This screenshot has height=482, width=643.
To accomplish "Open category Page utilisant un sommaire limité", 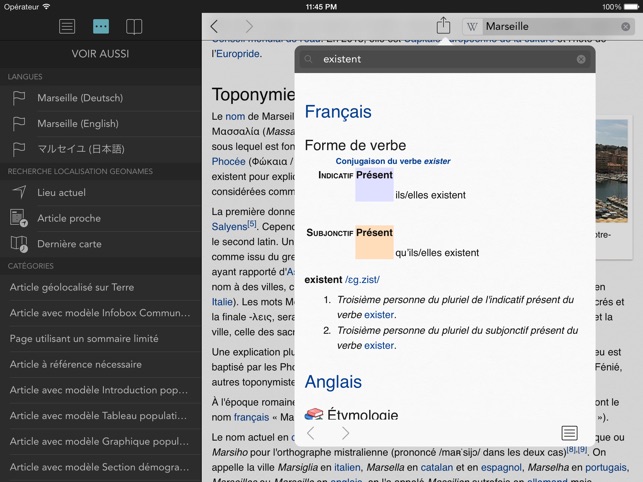I will (100, 338).
